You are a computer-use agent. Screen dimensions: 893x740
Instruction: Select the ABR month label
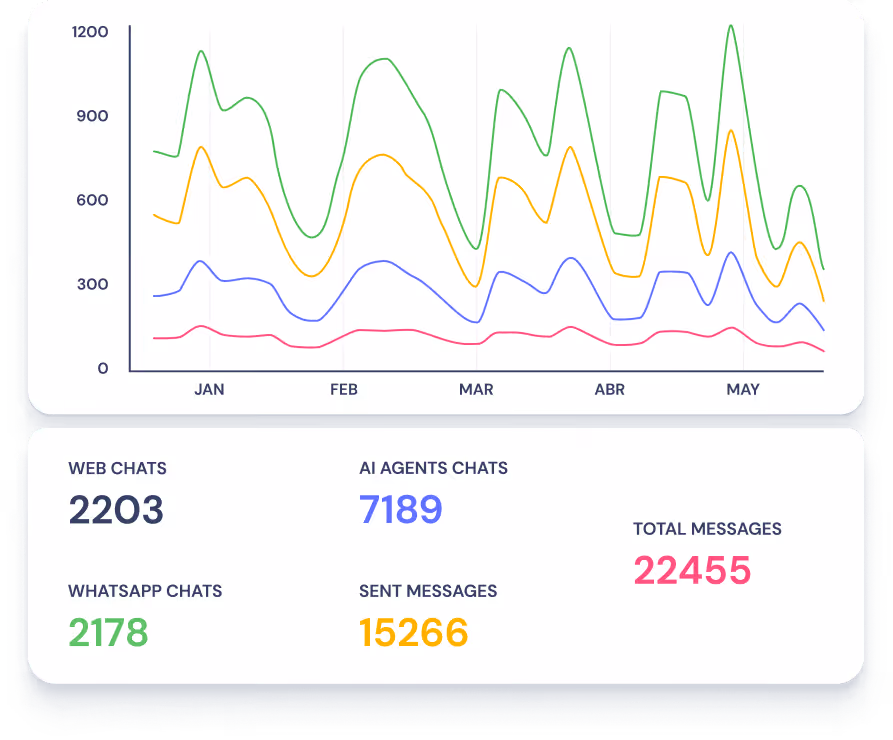click(x=609, y=390)
